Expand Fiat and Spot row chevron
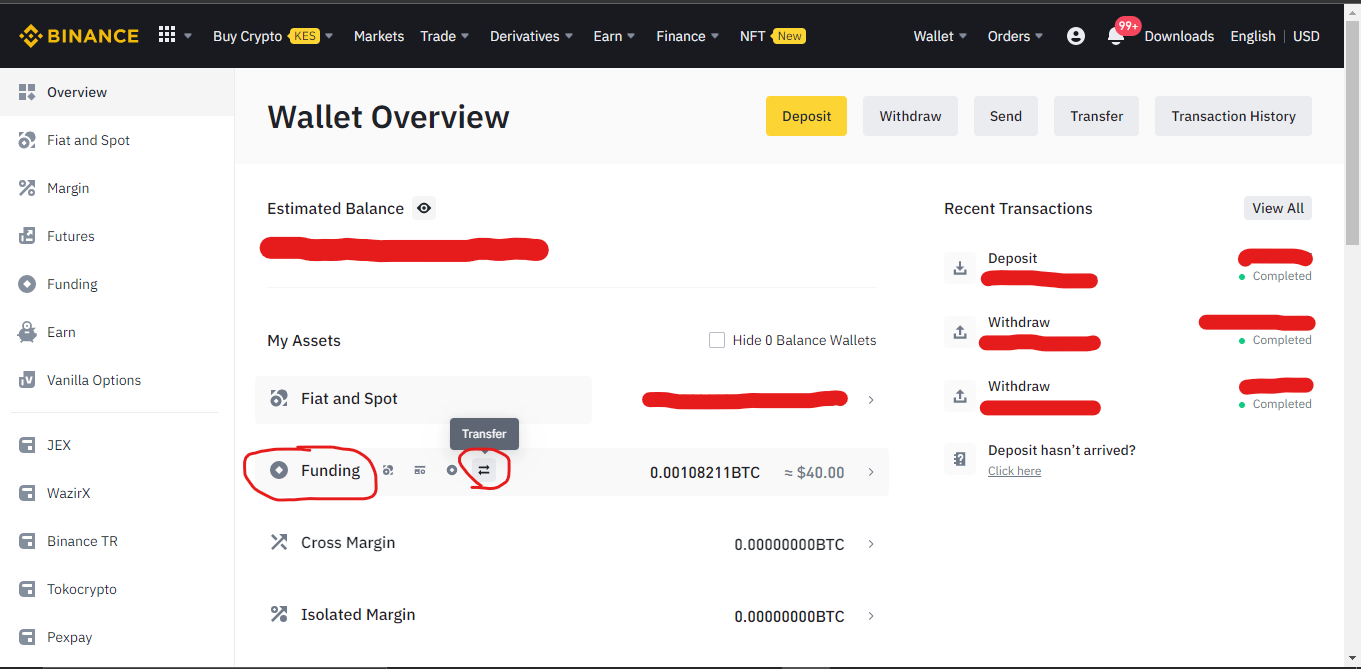 871,400
